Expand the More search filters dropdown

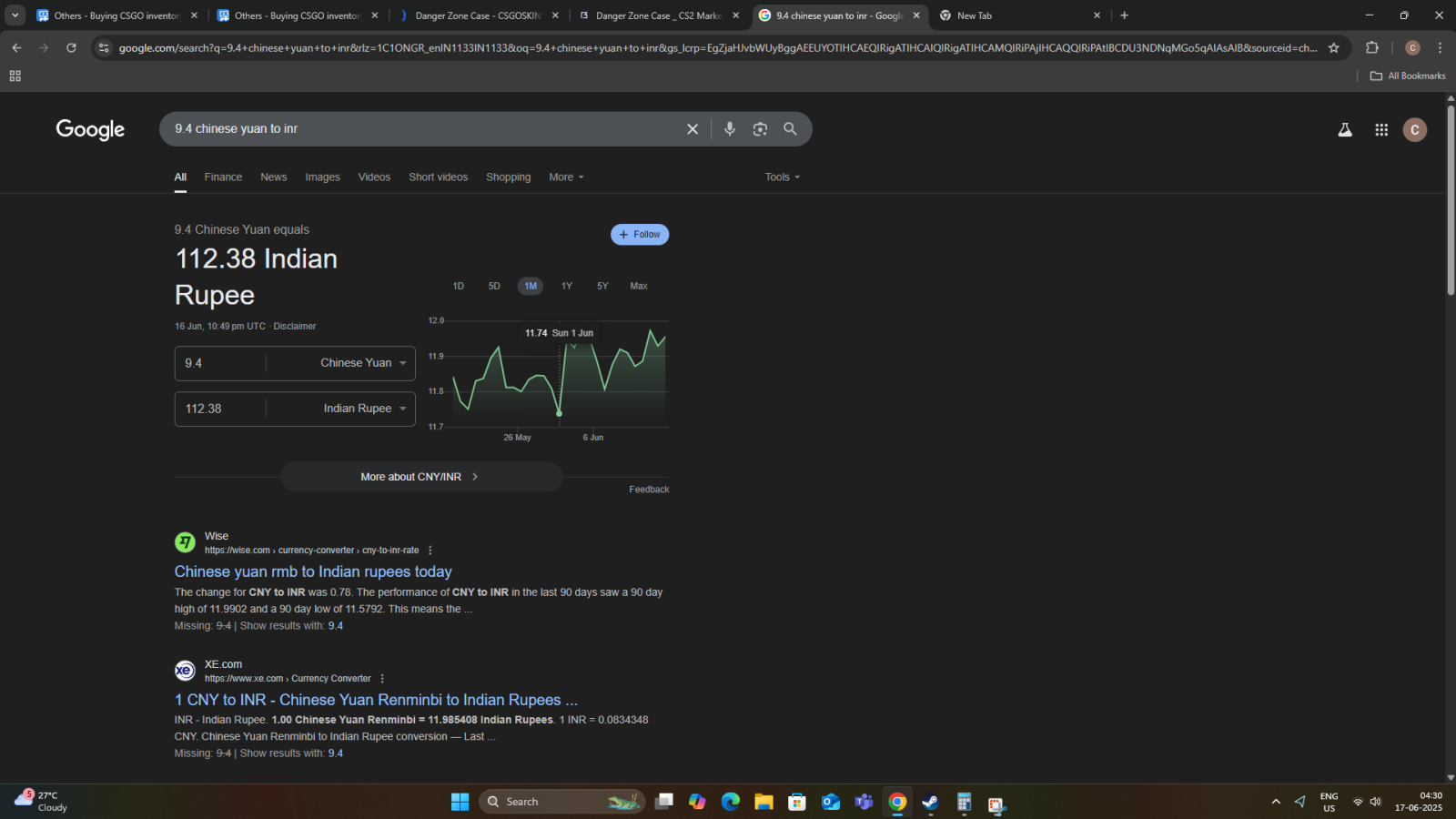566,177
